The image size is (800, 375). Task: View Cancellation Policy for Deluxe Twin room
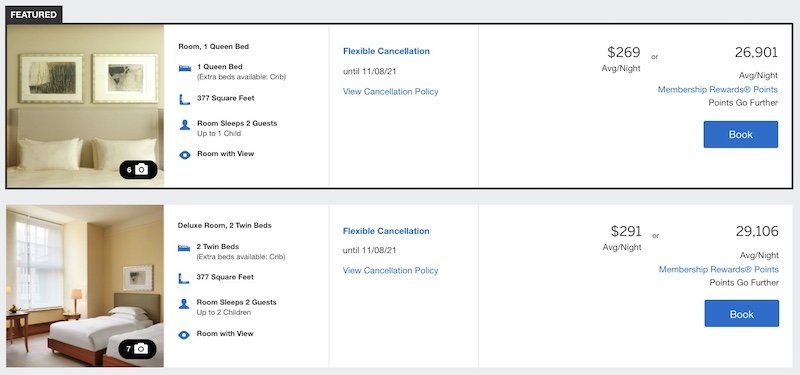pyautogui.click(x=390, y=271)
